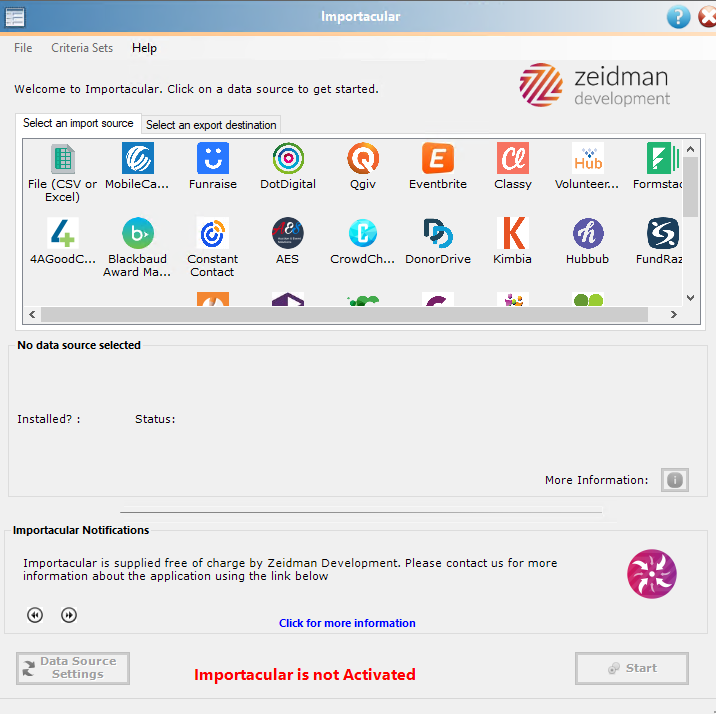
Task: Click the Data Source Settings button
Action: point(73,668)
